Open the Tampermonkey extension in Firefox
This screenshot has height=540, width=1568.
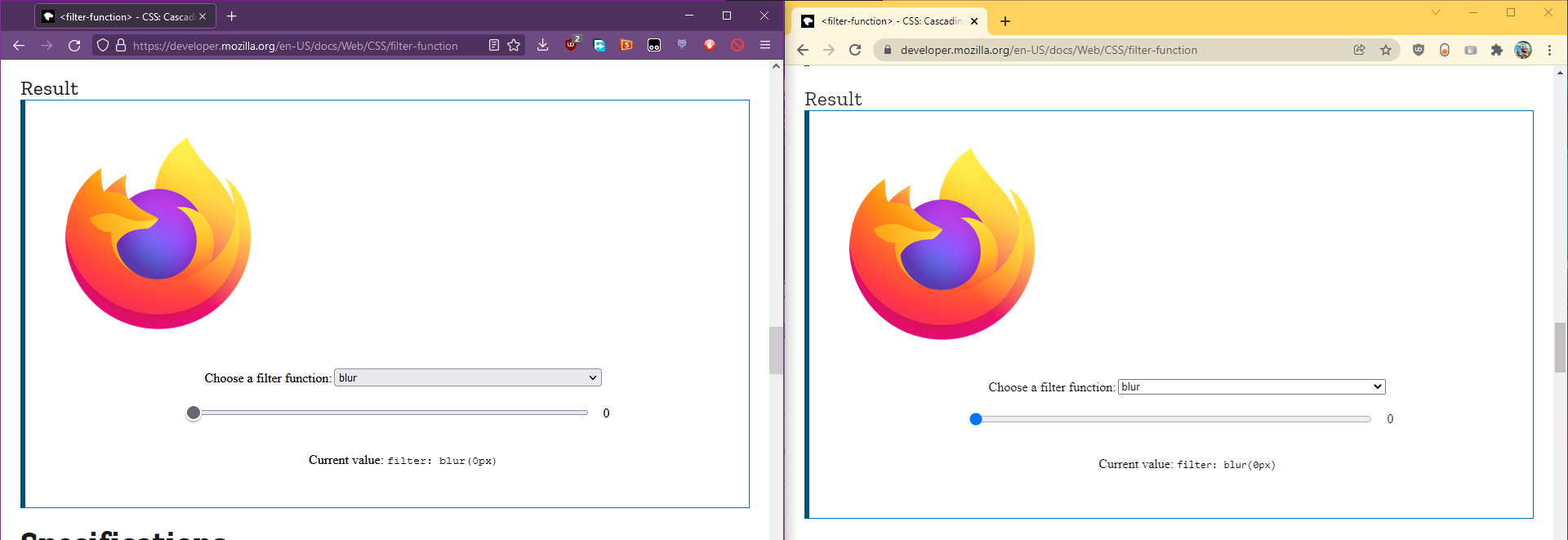[654, 45]
